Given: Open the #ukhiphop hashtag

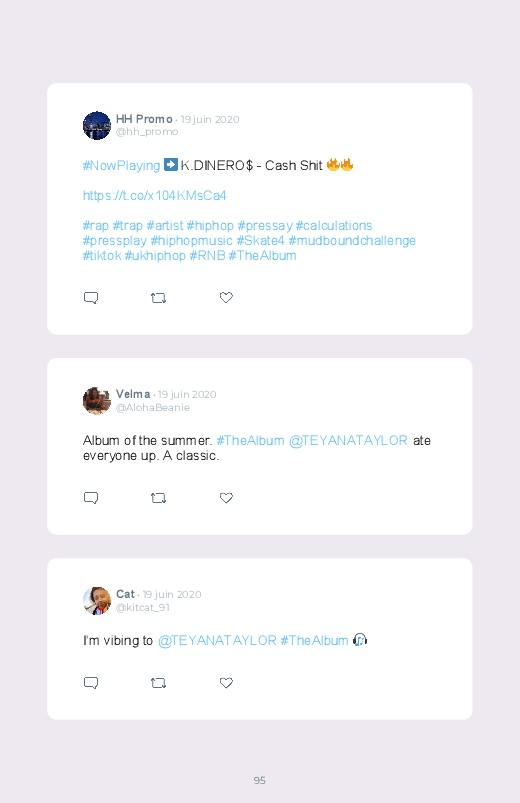Looking at the screenshot, I should [x=155, y=256].
